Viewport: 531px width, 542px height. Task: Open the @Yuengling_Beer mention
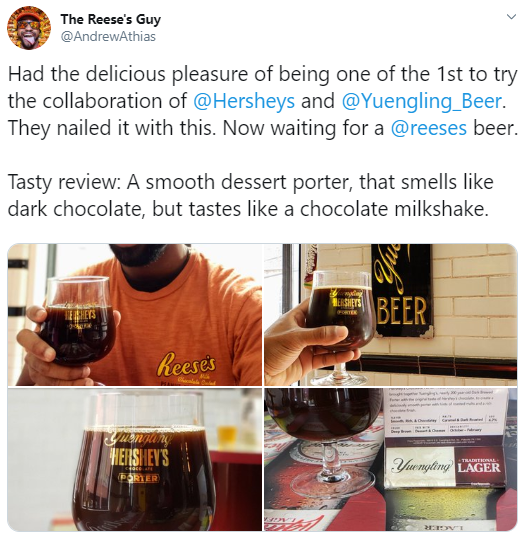point(421,101)
